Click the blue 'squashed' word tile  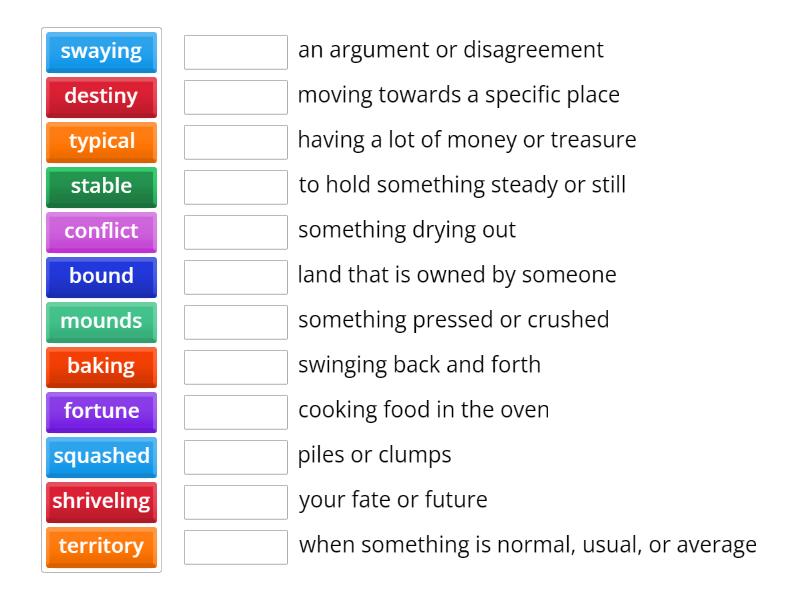point(101,457)
